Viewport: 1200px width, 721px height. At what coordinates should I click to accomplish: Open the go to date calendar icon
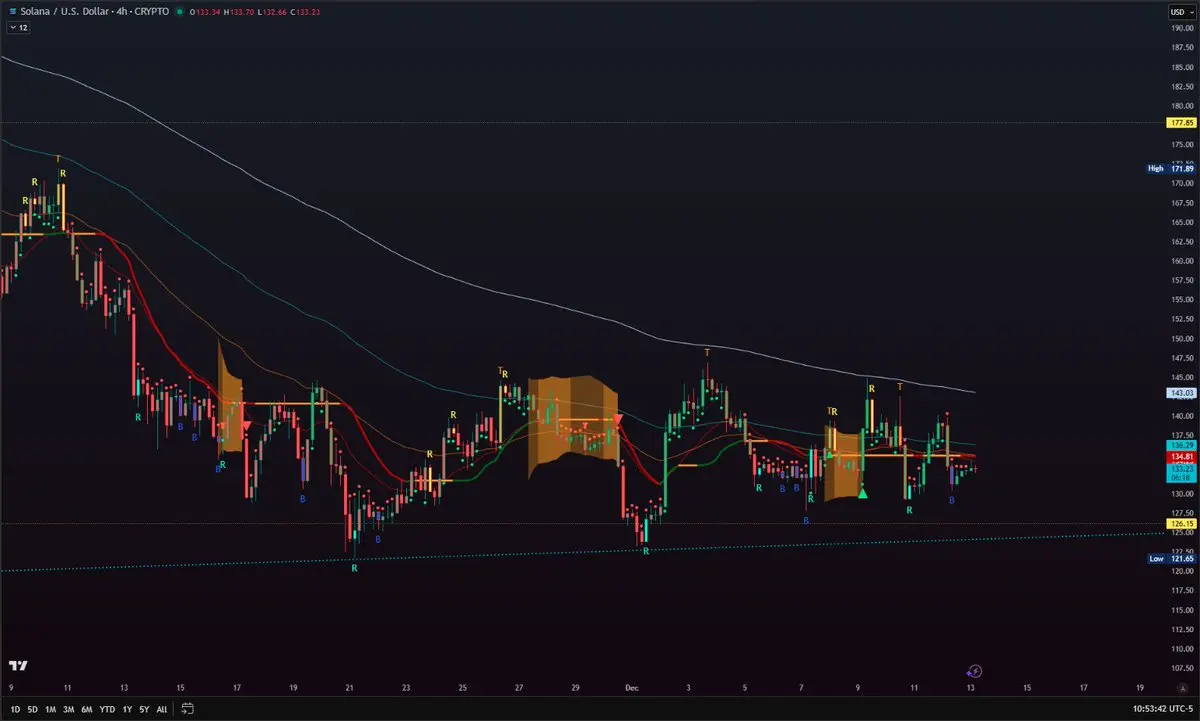187,709
